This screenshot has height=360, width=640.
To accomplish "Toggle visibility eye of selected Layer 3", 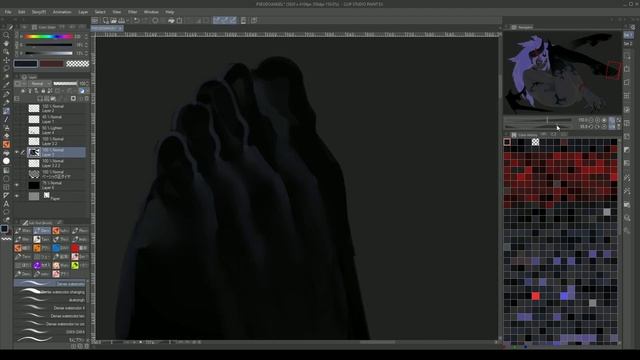I will [x=17, y=153].
